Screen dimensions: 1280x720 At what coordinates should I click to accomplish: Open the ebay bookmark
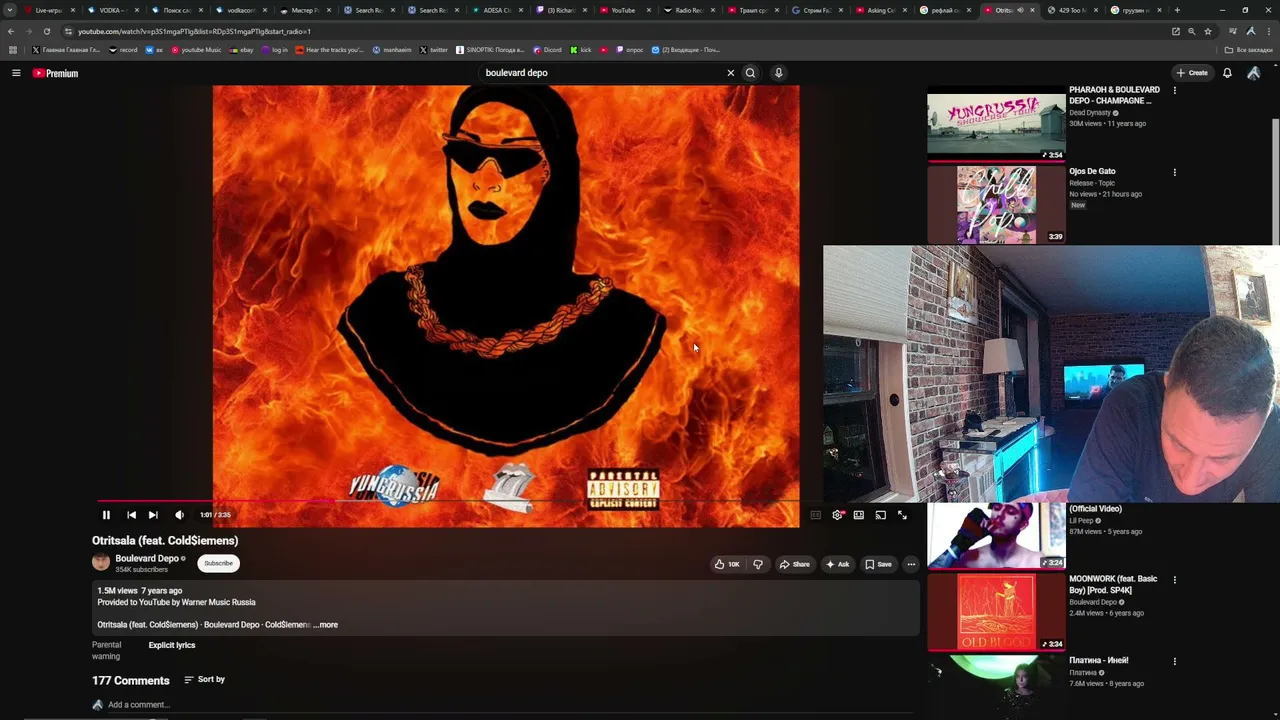pyautogui.click(x=242, y=50)
